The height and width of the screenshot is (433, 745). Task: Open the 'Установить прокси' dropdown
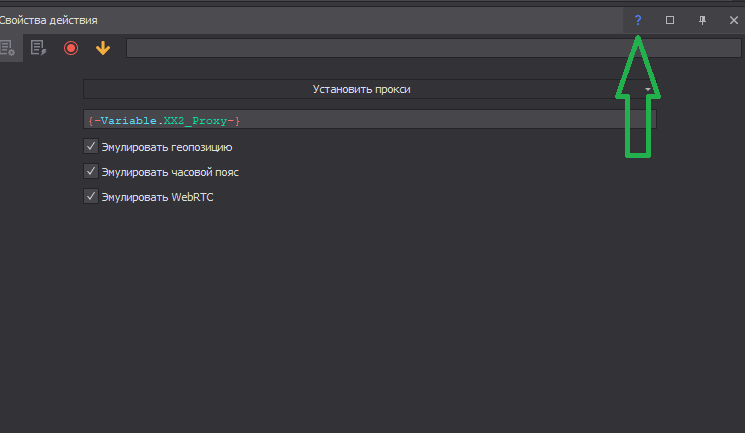(x=360, y=89)
